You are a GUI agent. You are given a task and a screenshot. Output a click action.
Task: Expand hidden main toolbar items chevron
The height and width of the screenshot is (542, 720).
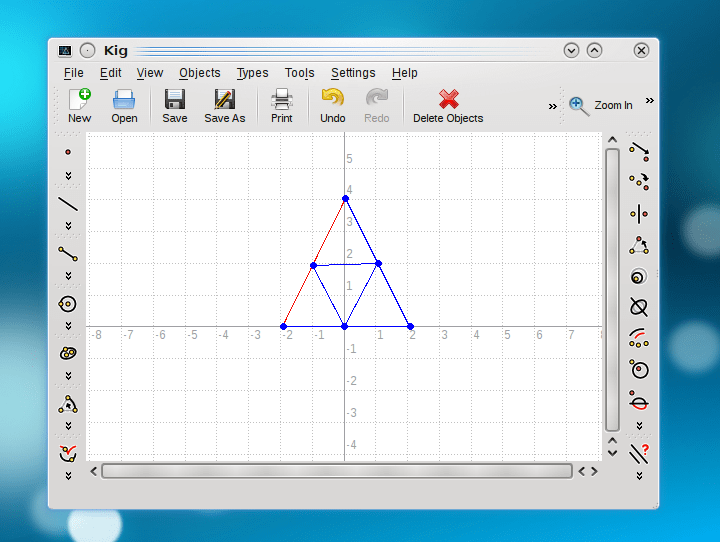[x=553, y=106]
